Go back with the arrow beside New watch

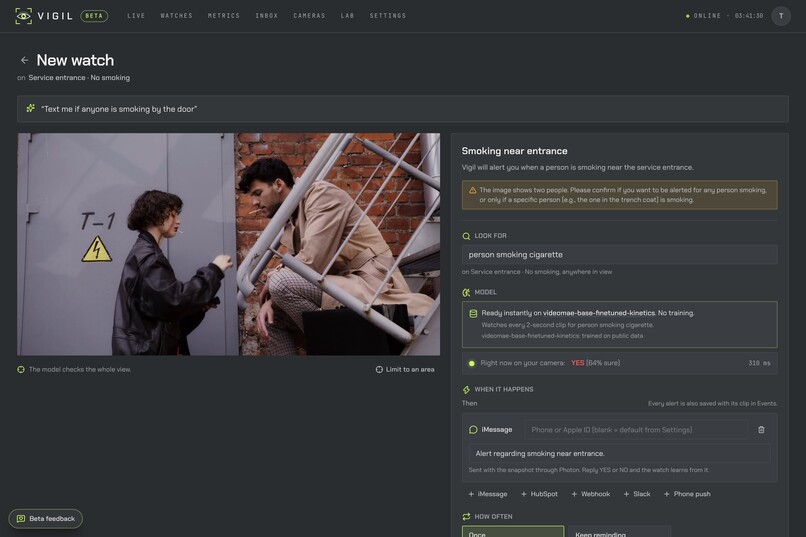tap(24, 60)
